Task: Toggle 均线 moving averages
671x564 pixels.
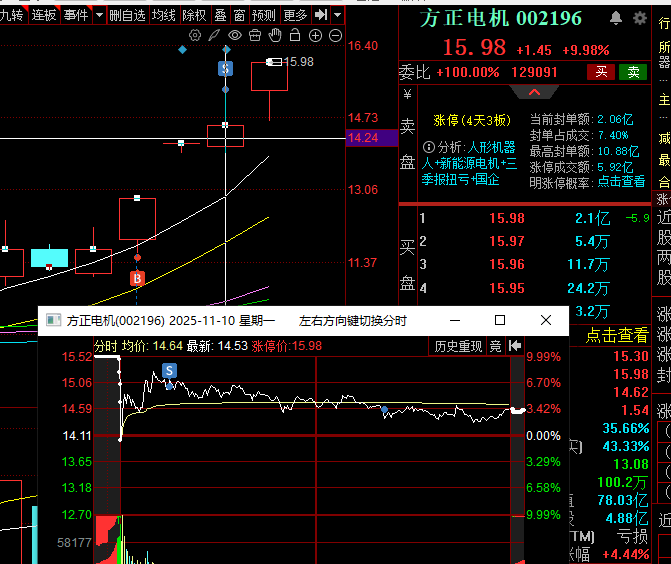Action: [164, 16]
